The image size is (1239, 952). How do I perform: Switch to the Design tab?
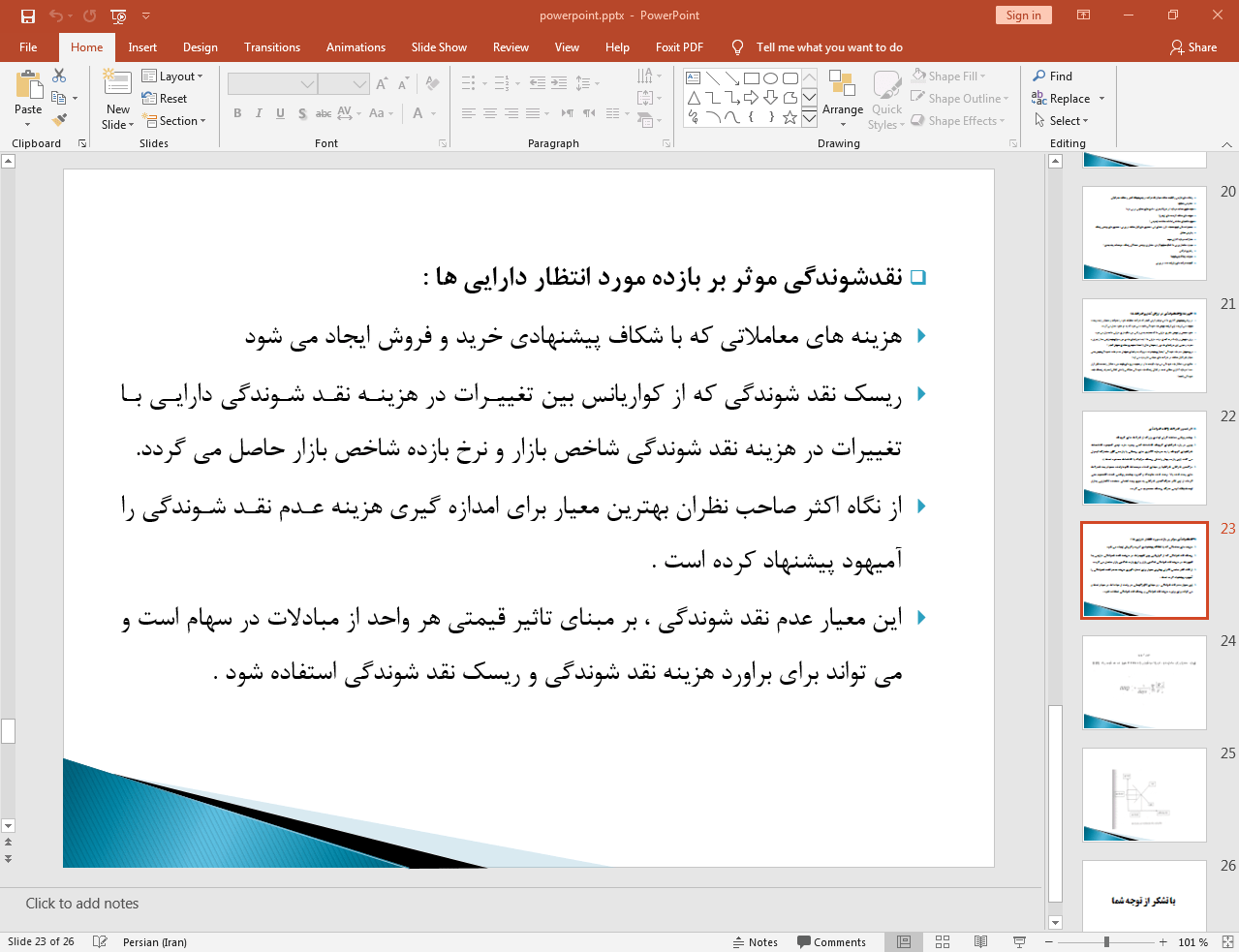(x=201, y=46)
